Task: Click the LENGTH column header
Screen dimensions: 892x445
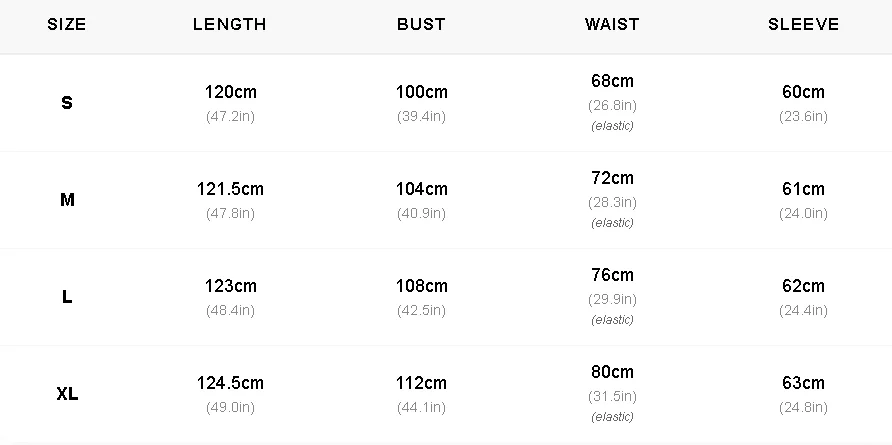Action: pos(230,24)
